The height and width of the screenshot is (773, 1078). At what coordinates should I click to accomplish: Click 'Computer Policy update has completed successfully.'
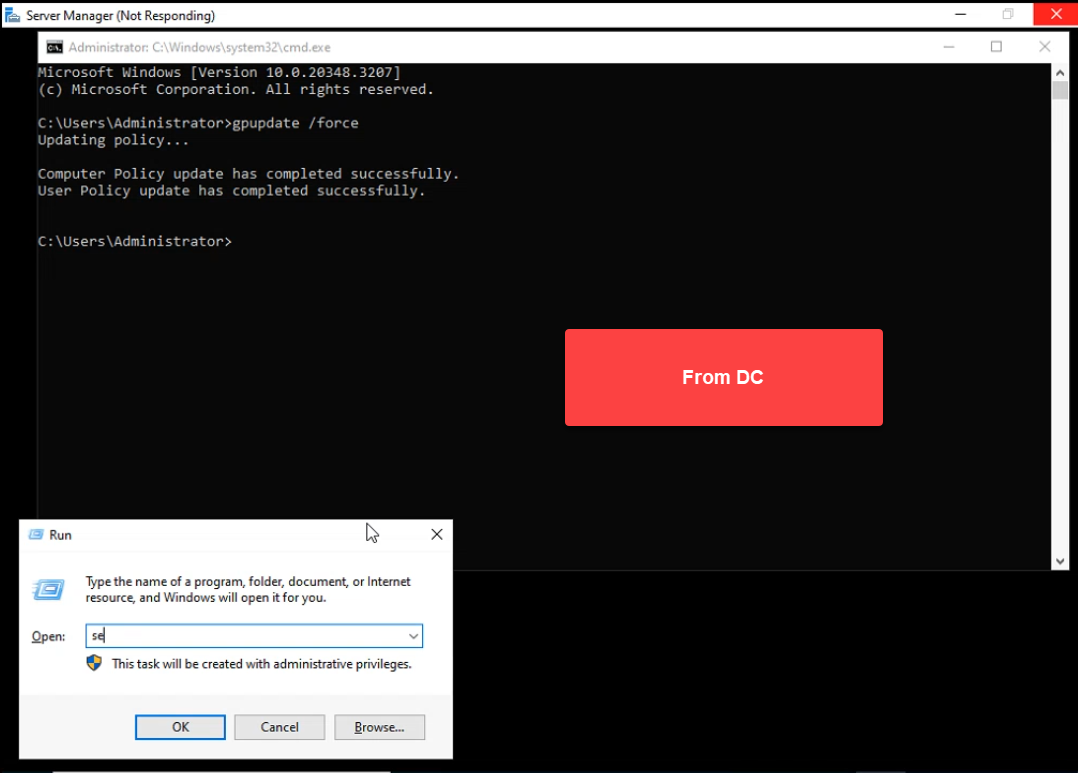248,174
